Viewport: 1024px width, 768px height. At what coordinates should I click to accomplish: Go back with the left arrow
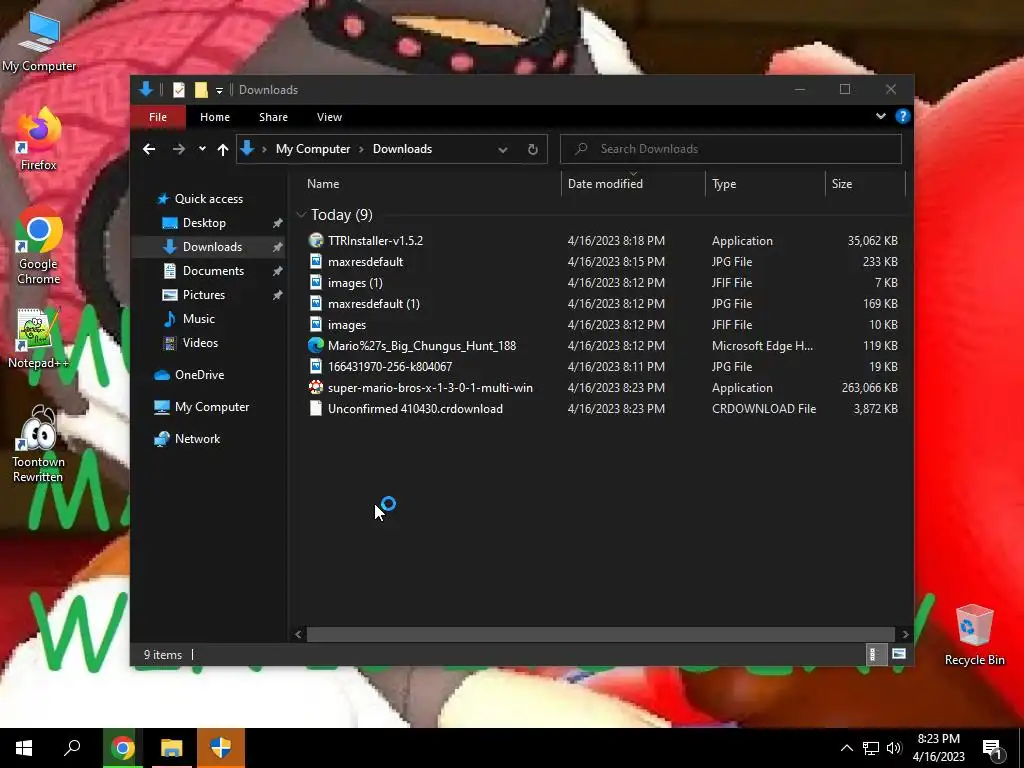pos(149,149)
